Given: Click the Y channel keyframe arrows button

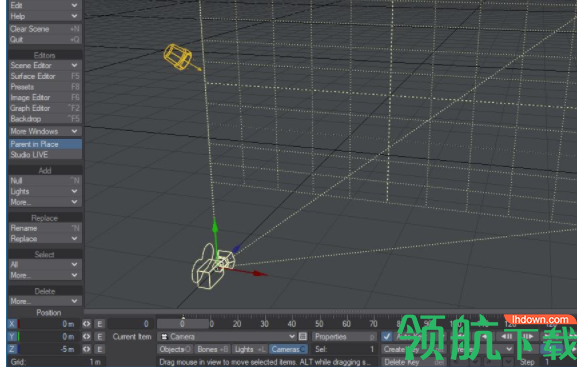Looking at the screenshot, I should (86, 336).
